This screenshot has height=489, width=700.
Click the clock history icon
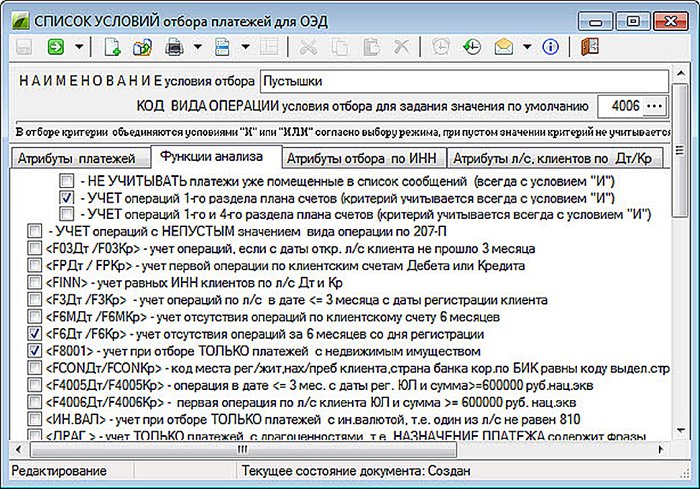pos(470,47)
